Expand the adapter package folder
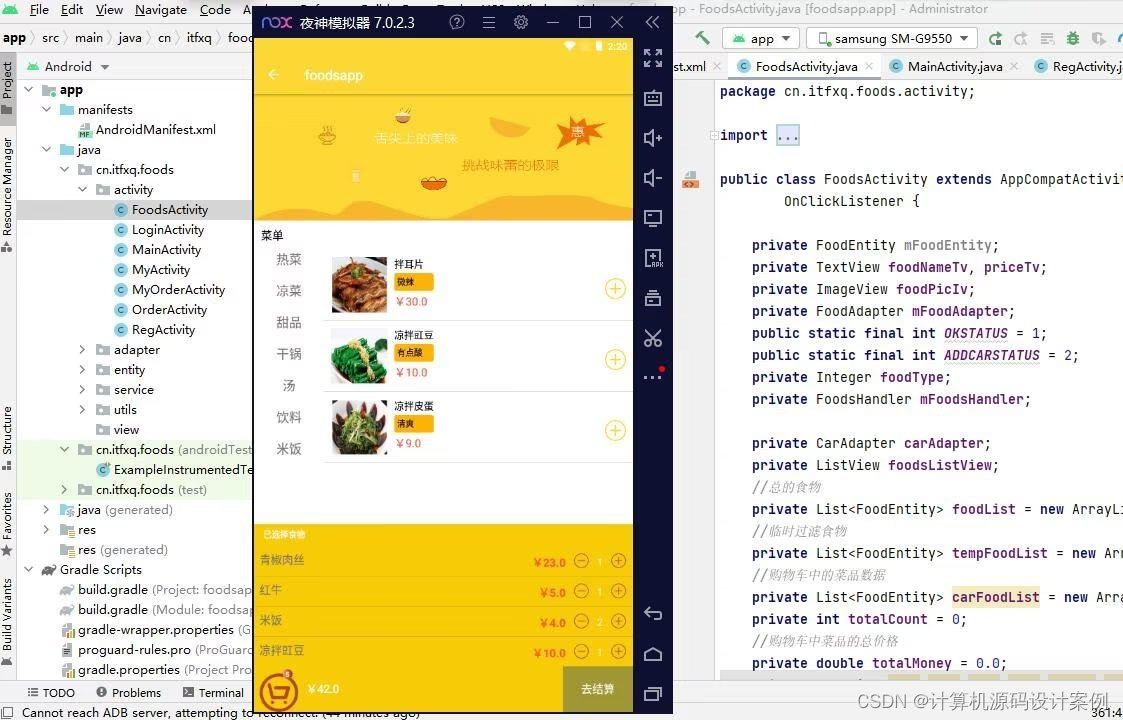 click(x=82, y=350)
